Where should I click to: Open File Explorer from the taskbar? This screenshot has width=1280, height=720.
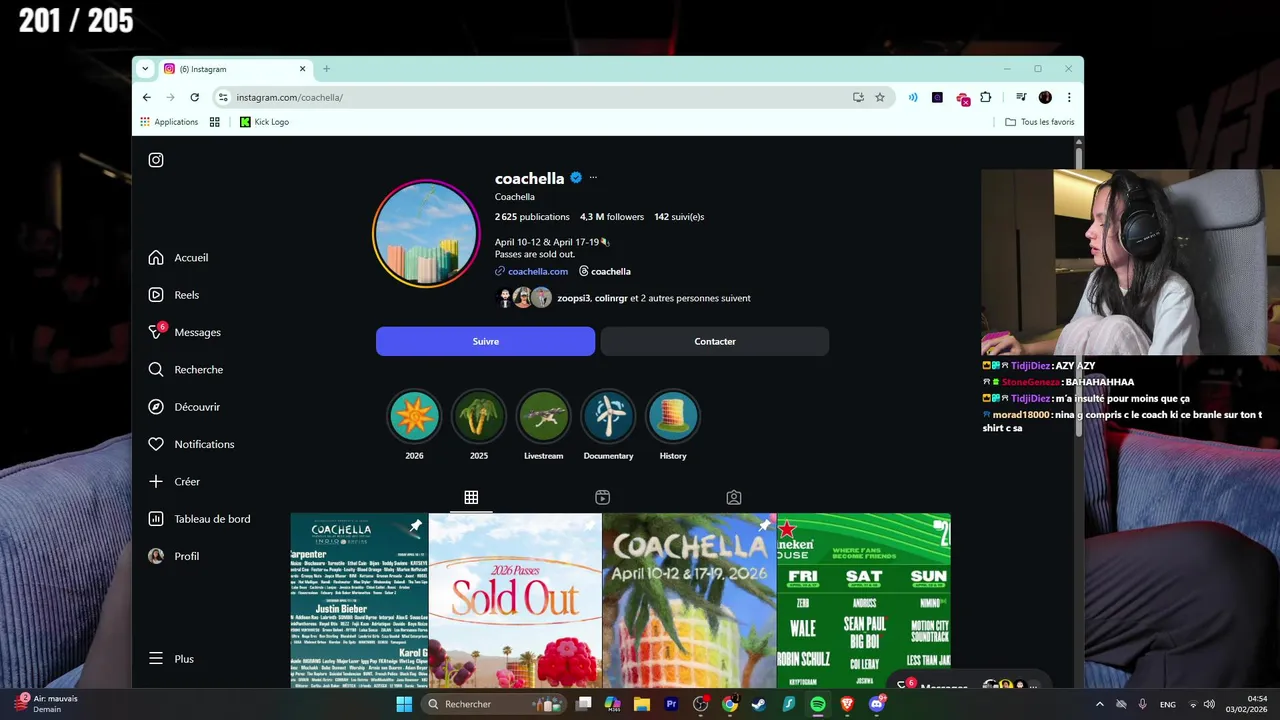pyautogui.click(x=642, y=704)
